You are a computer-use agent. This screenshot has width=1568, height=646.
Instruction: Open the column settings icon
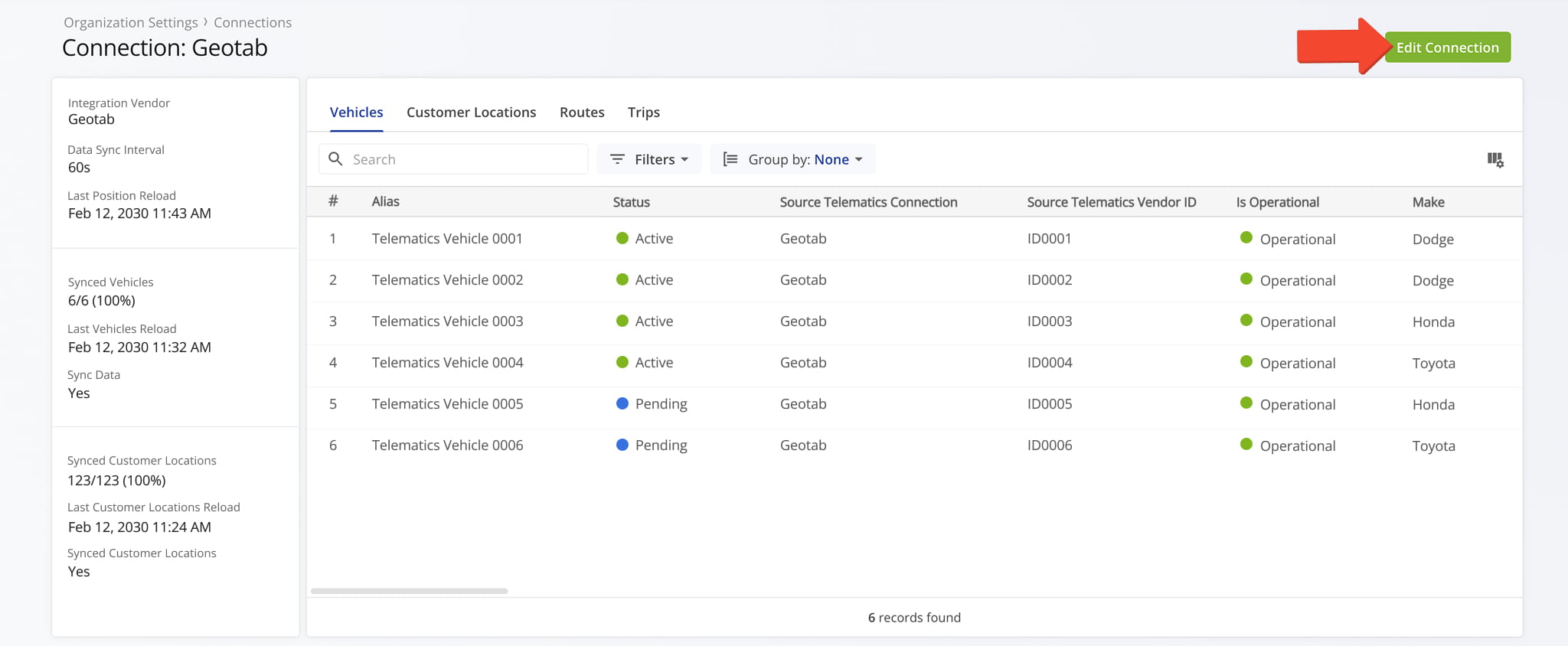[1494, 159]
